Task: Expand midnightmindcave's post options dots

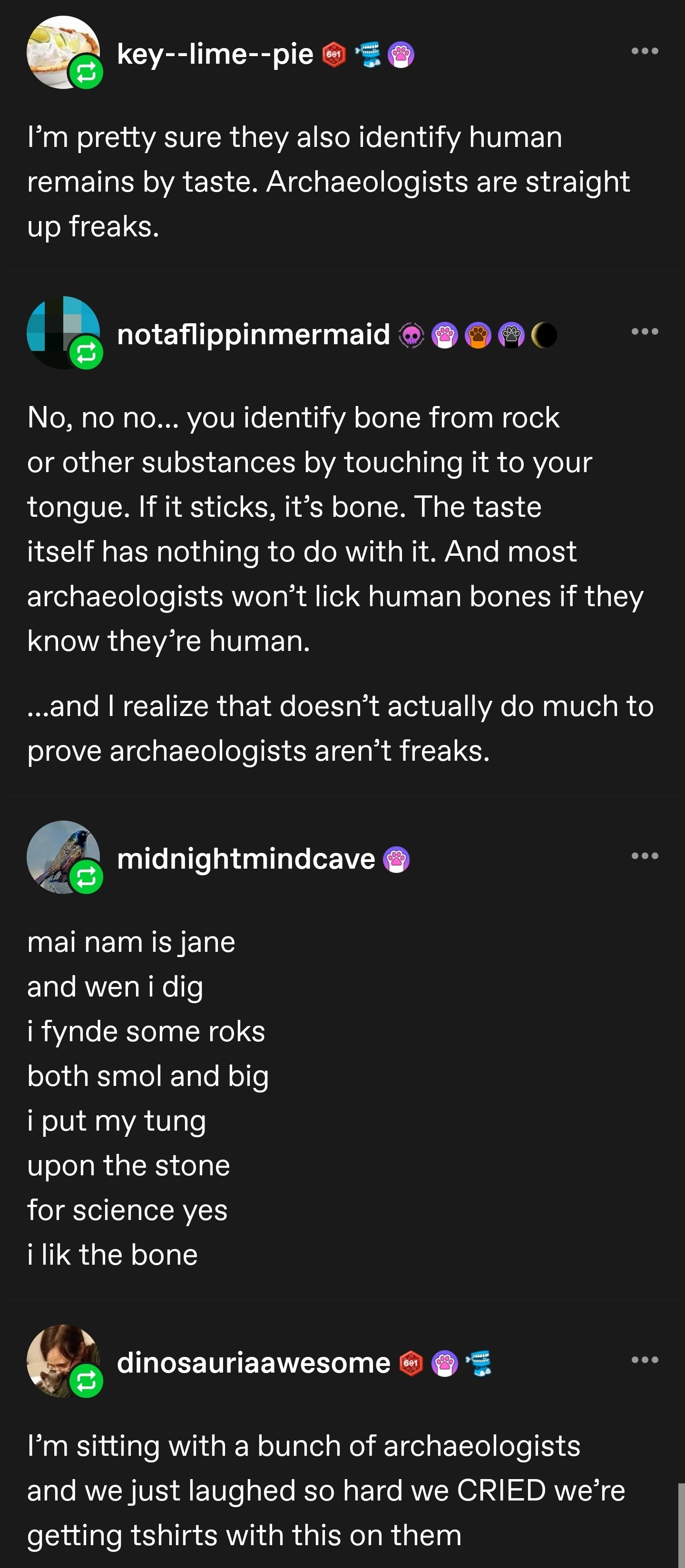Action: click(x=645, y=856)
